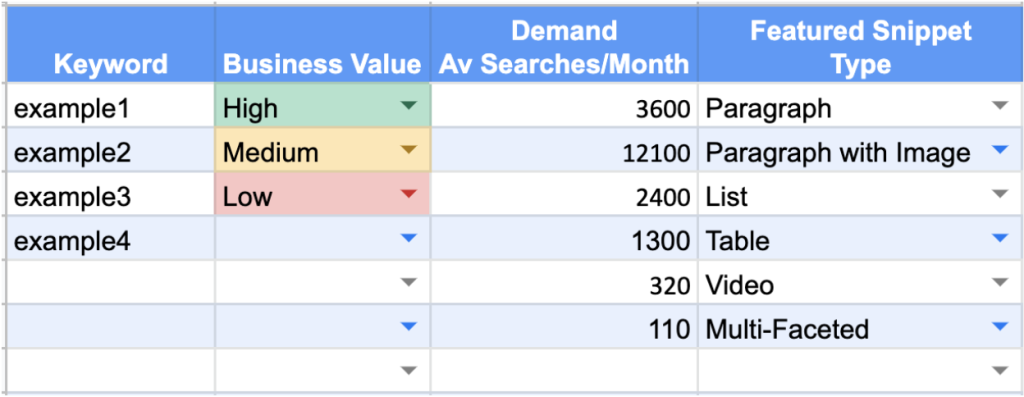The image size is (1024, 397).
Task: Expand the List snippet type dropdown
Action: 1000,193
